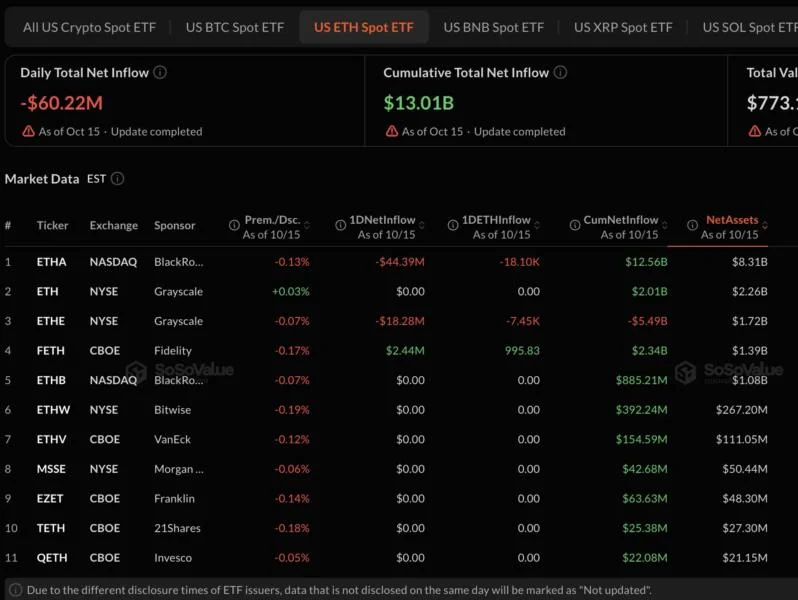Screen dimensions: 798x600
Task: Click cumulative inflow value $13.01B
Action: point(418,103)
